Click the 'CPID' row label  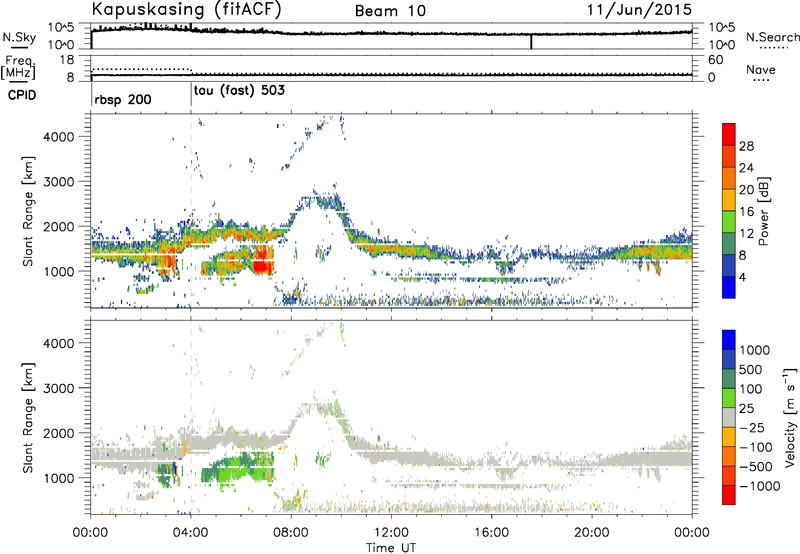[x=22, y=95]
